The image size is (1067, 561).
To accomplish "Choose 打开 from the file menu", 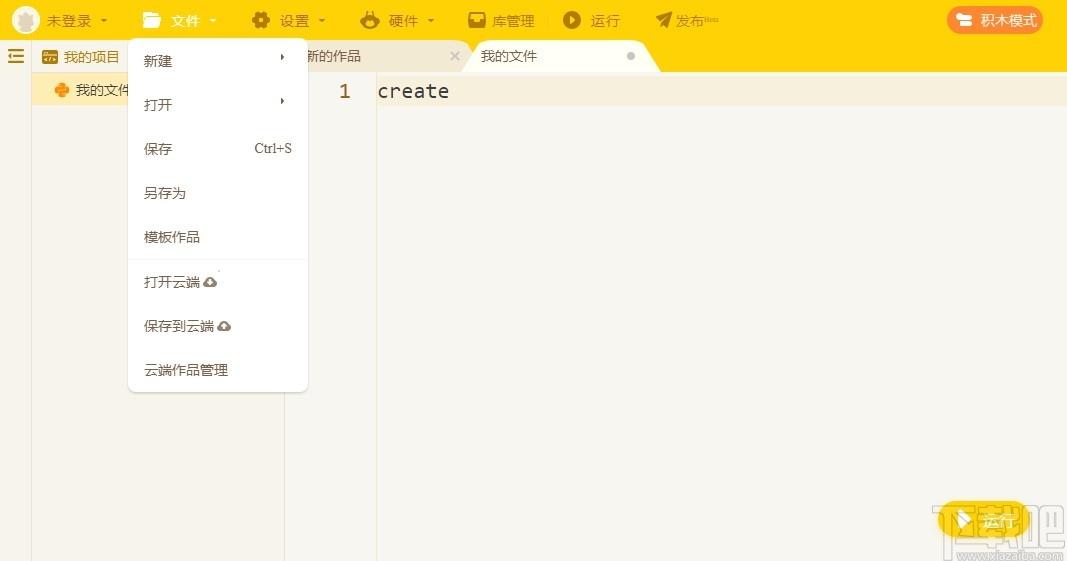I will pos(218,105).
